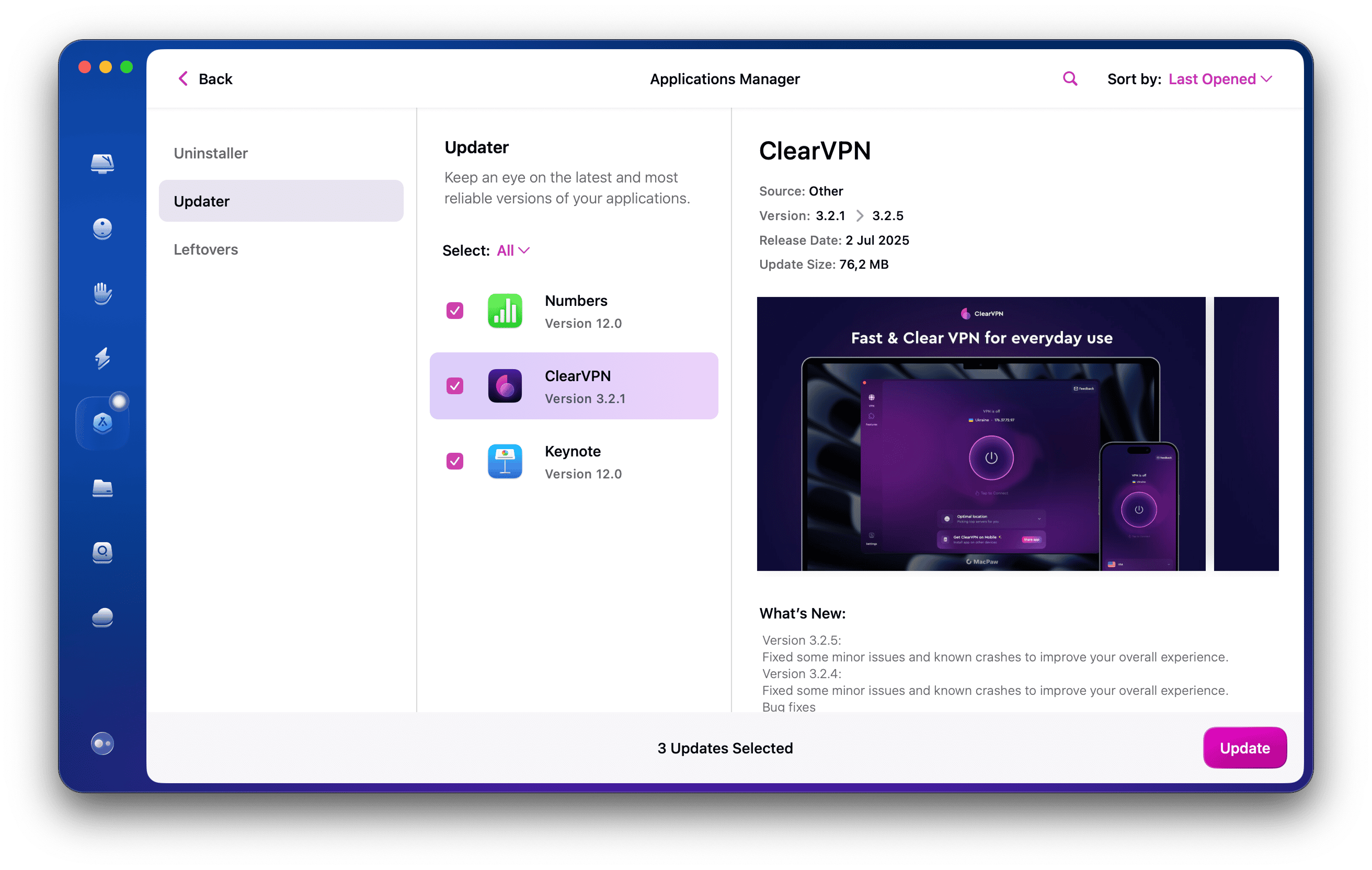Open the Select All dropdown
This screenshot has height=870, width=1372.
pos(512,250)
